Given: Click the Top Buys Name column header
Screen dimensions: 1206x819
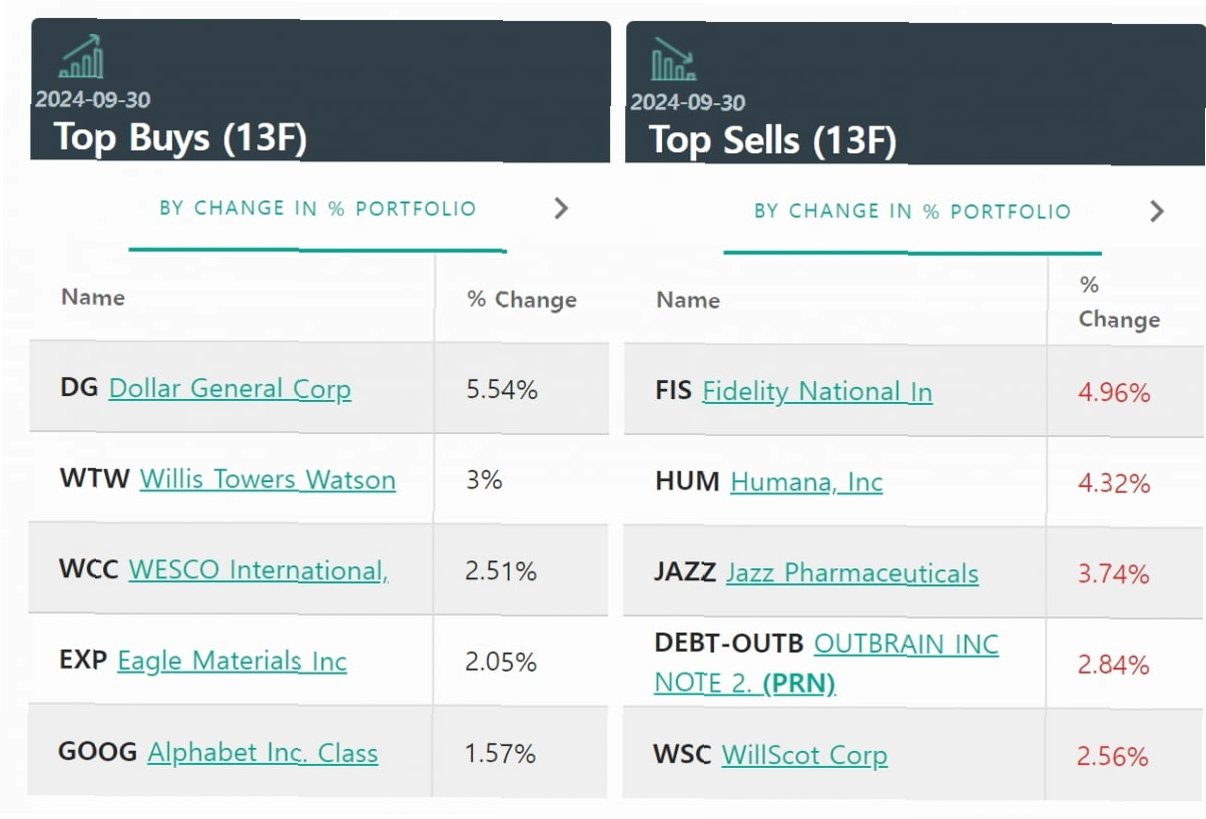Looking at the screenshot, I should [x=93, y=297].
